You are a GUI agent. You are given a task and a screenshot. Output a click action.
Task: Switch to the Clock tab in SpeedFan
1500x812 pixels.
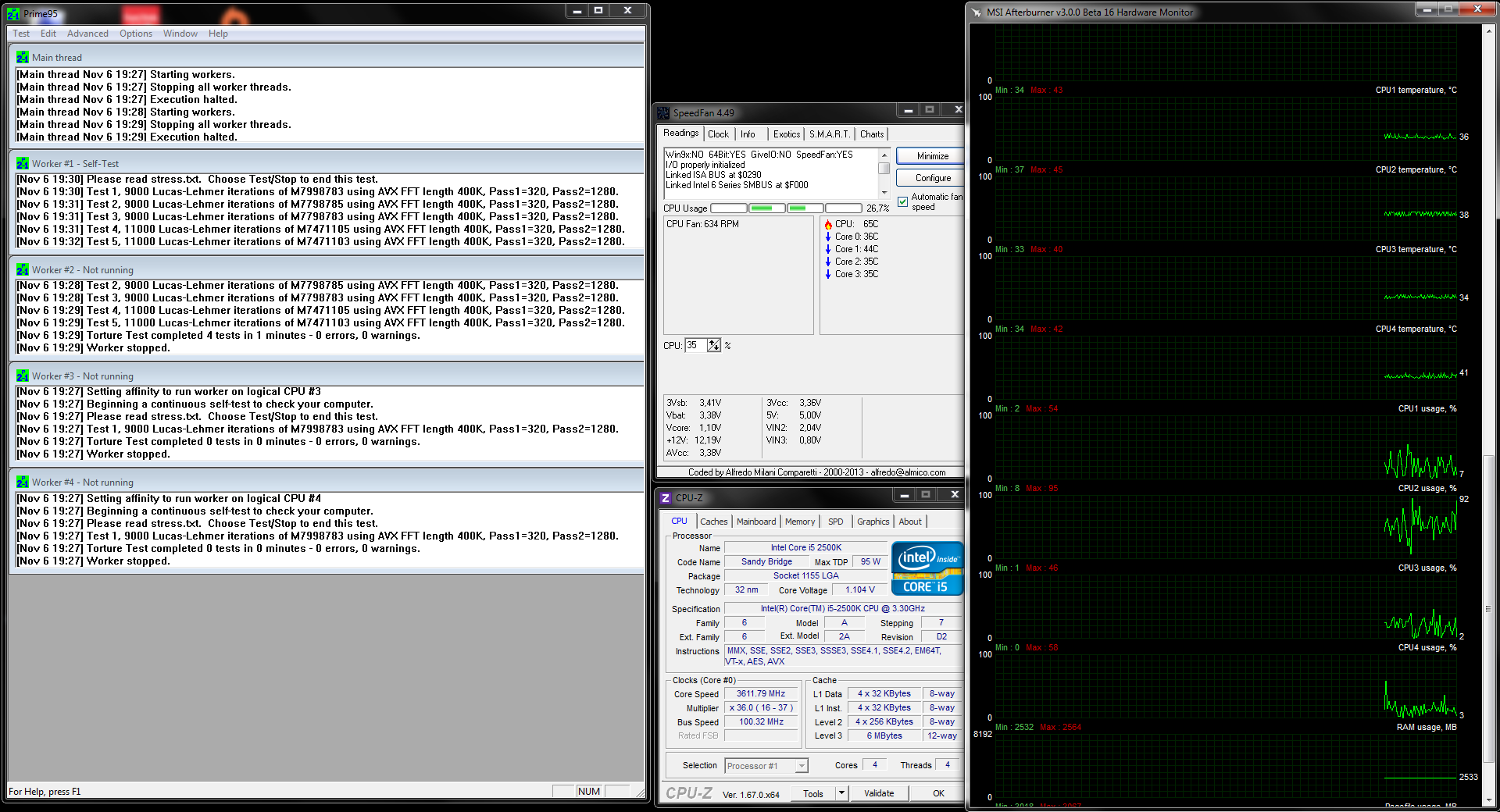pyautogui.click(x=718, y=134)
